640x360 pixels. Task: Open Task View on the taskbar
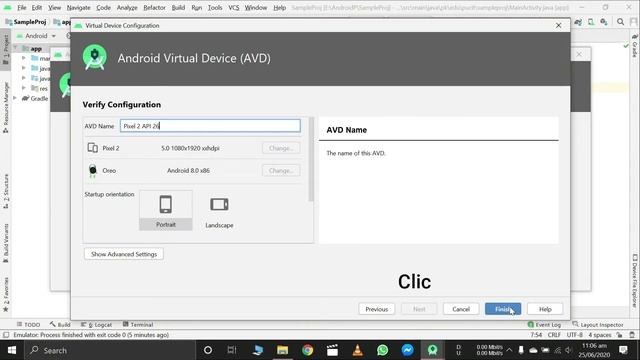point(232,350)
